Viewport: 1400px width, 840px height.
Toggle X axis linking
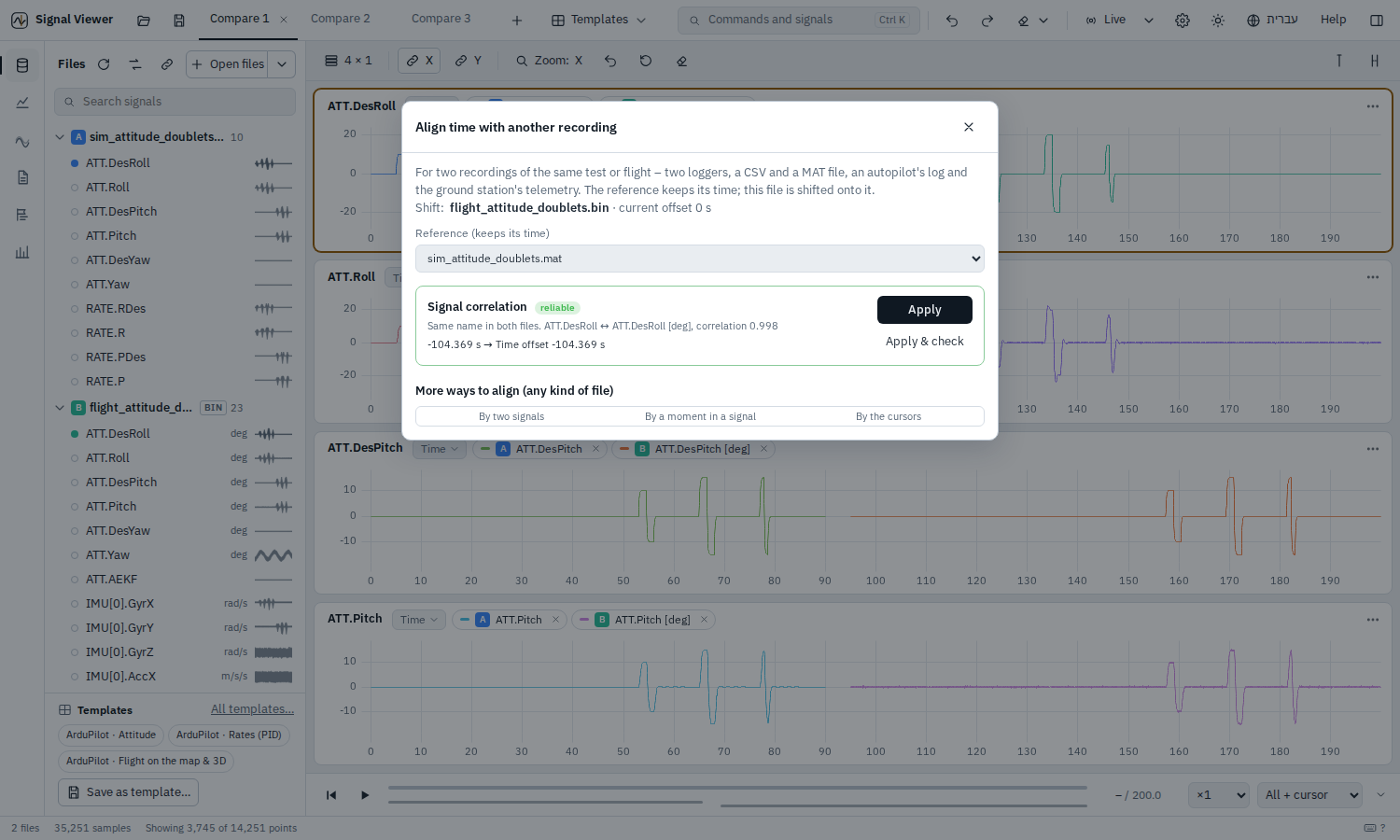[x=419, y=61]
